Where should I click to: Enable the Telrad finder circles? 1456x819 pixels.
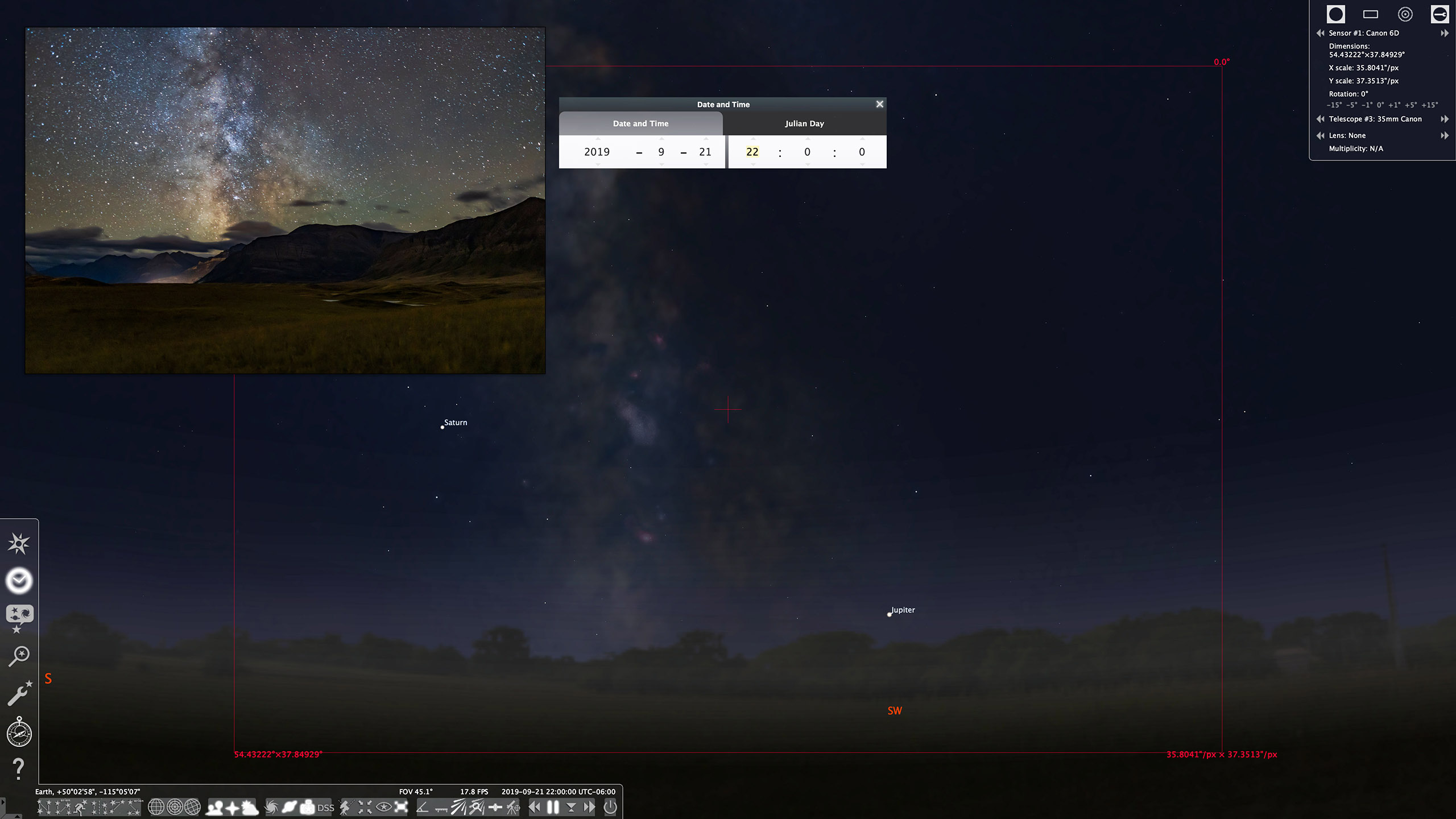1405,14
